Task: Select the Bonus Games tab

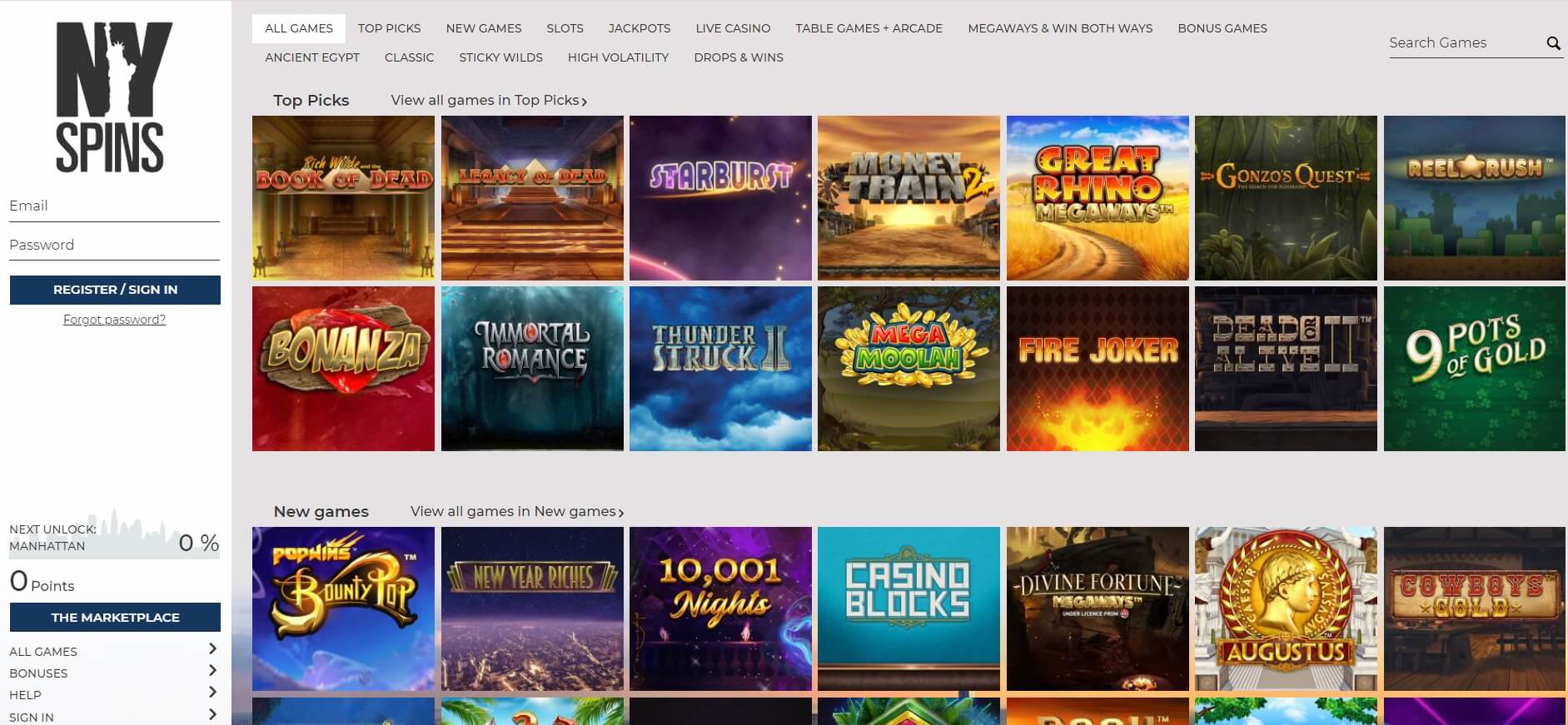Action: (x=1222, y=28)
